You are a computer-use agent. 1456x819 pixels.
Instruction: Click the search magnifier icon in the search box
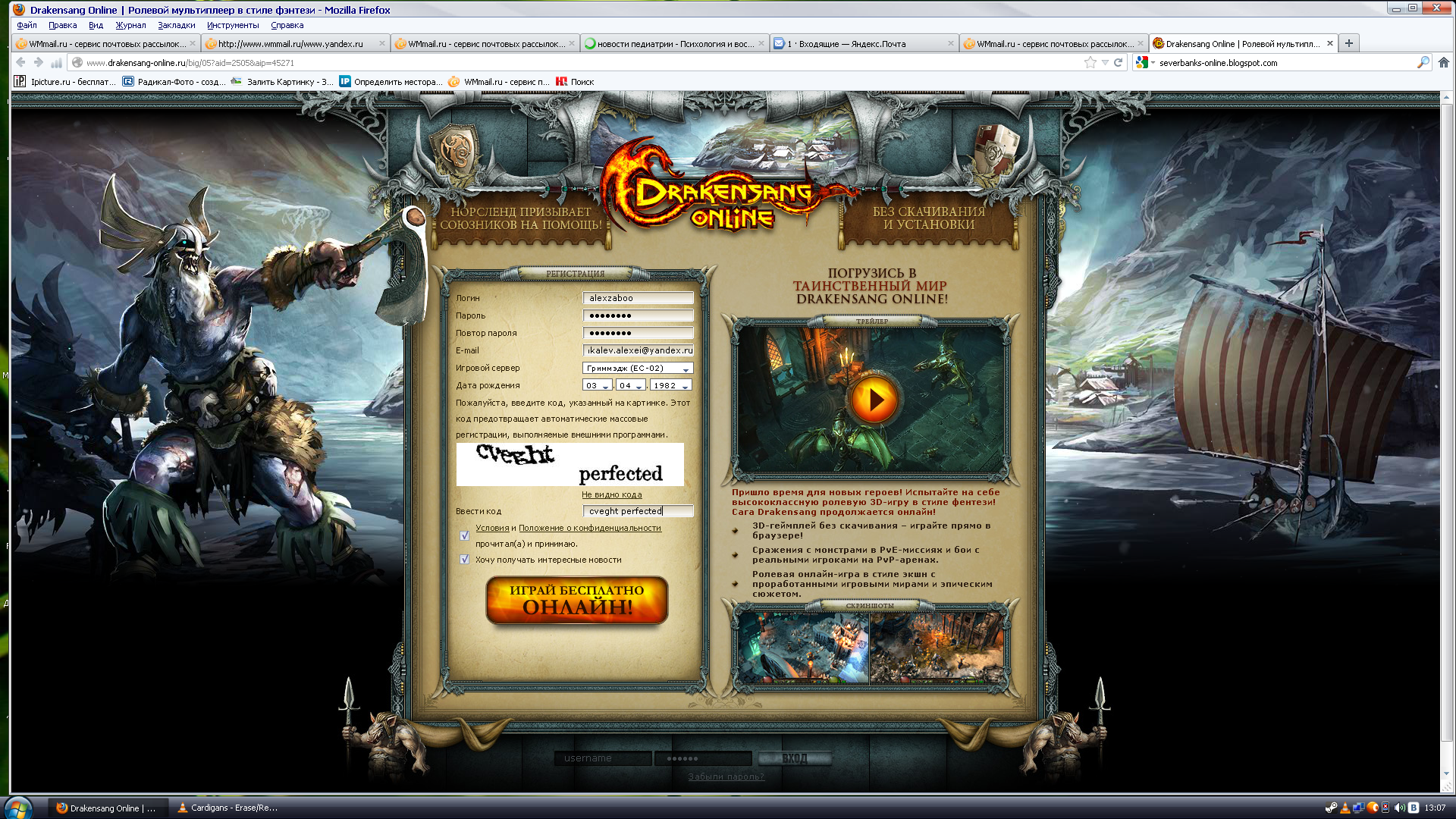pyautogui.click(x=1423, y=63)
